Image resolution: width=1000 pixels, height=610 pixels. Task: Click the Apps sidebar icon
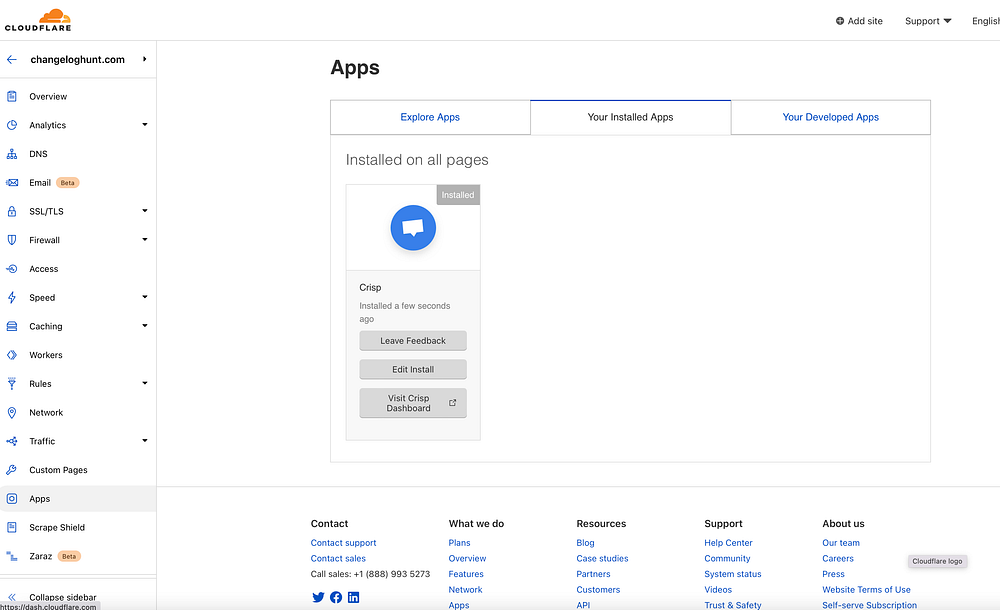pyautogui.click(x=11, y=498)
